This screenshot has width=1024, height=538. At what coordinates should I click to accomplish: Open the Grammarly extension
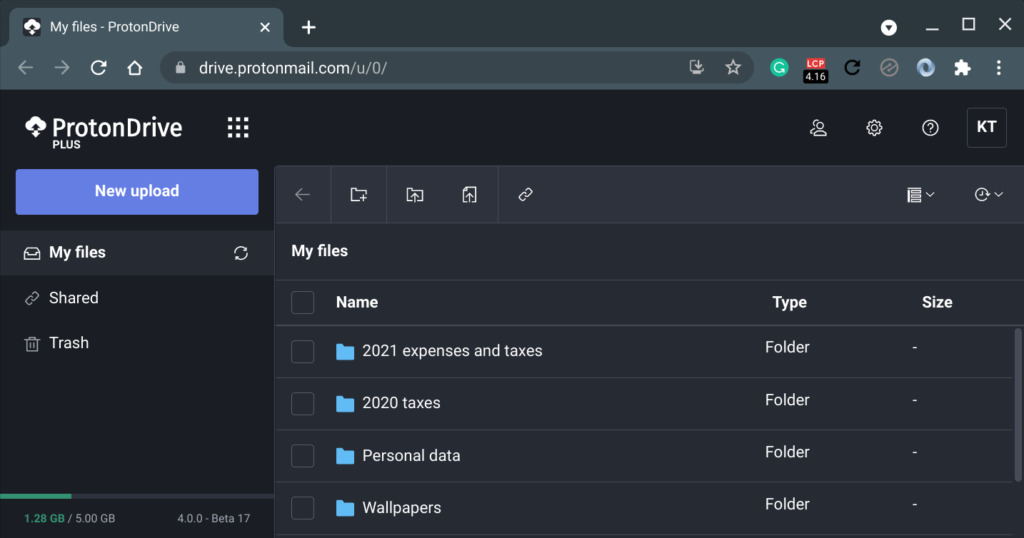(779, 68)
